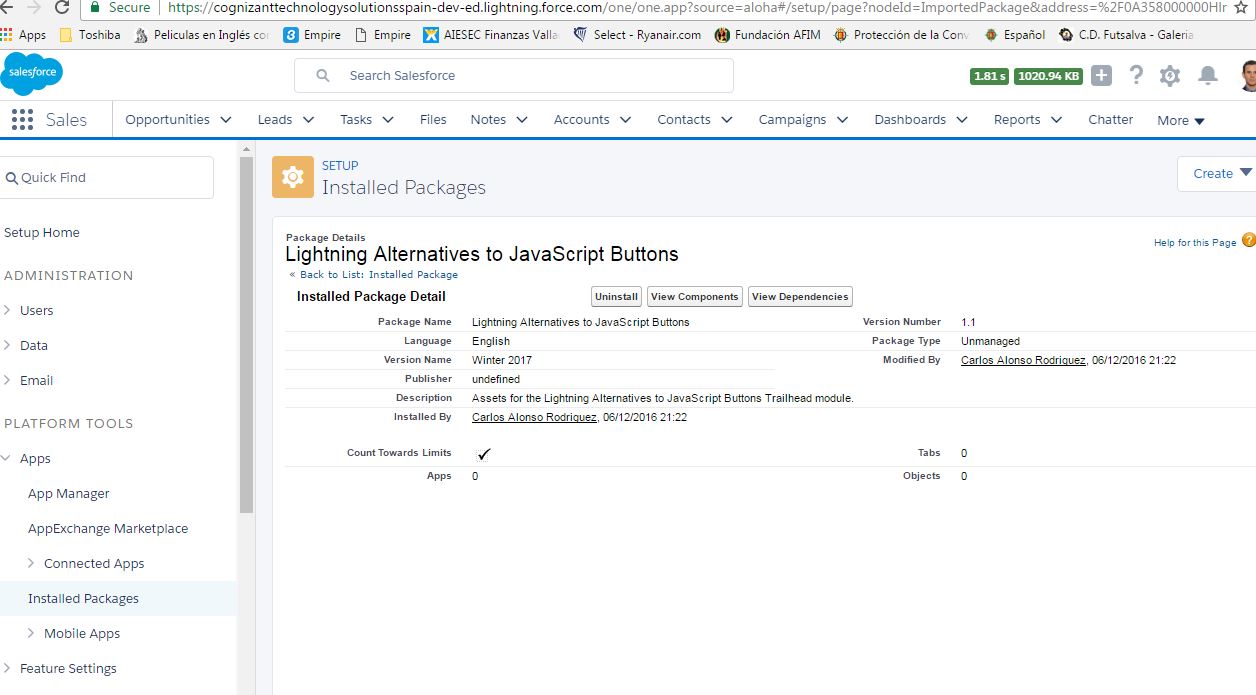Open the Create dropdown button
Viewport: 1256px width, 695px height.
click(1218, 173)
